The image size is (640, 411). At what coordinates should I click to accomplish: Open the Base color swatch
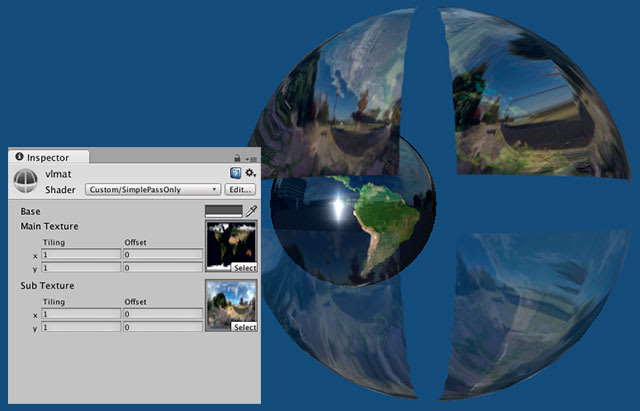point(223,211)
